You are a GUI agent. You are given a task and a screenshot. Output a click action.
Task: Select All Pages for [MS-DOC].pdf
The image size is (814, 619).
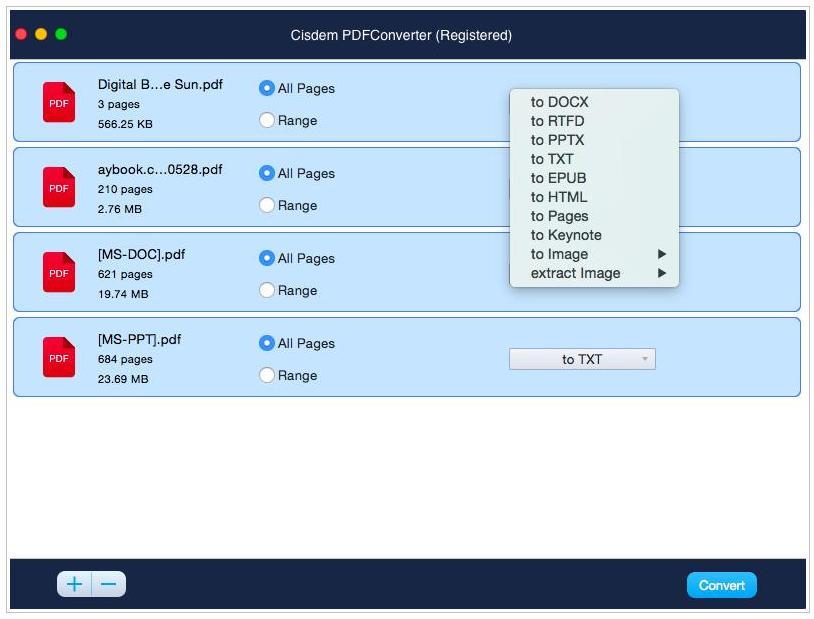coord(266,259)
